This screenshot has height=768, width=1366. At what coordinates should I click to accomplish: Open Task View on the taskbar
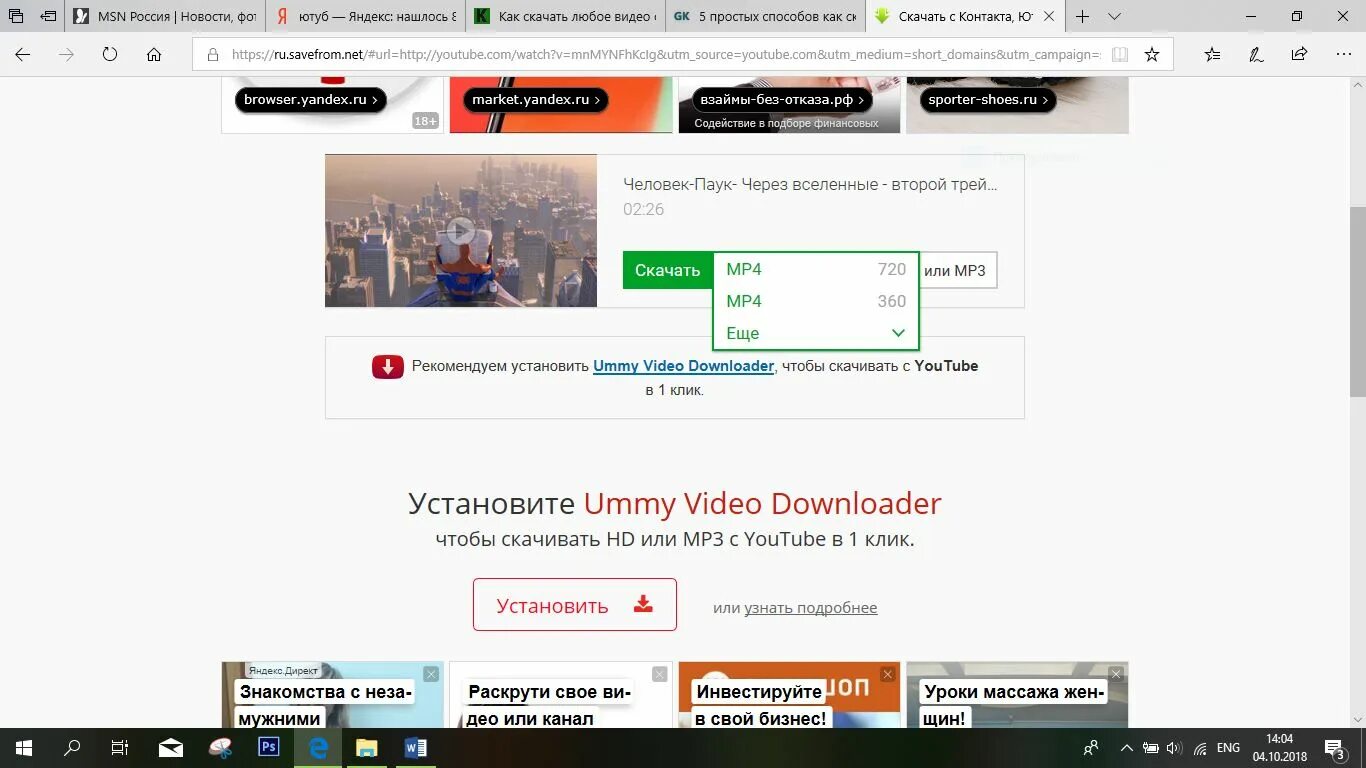pos(119,747)
